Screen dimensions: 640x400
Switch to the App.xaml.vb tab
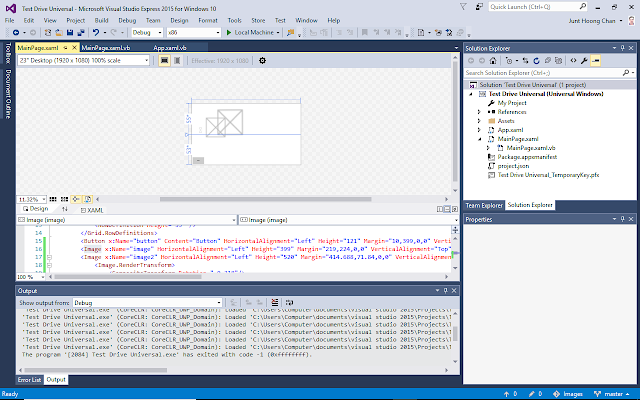tap(170, 48)
